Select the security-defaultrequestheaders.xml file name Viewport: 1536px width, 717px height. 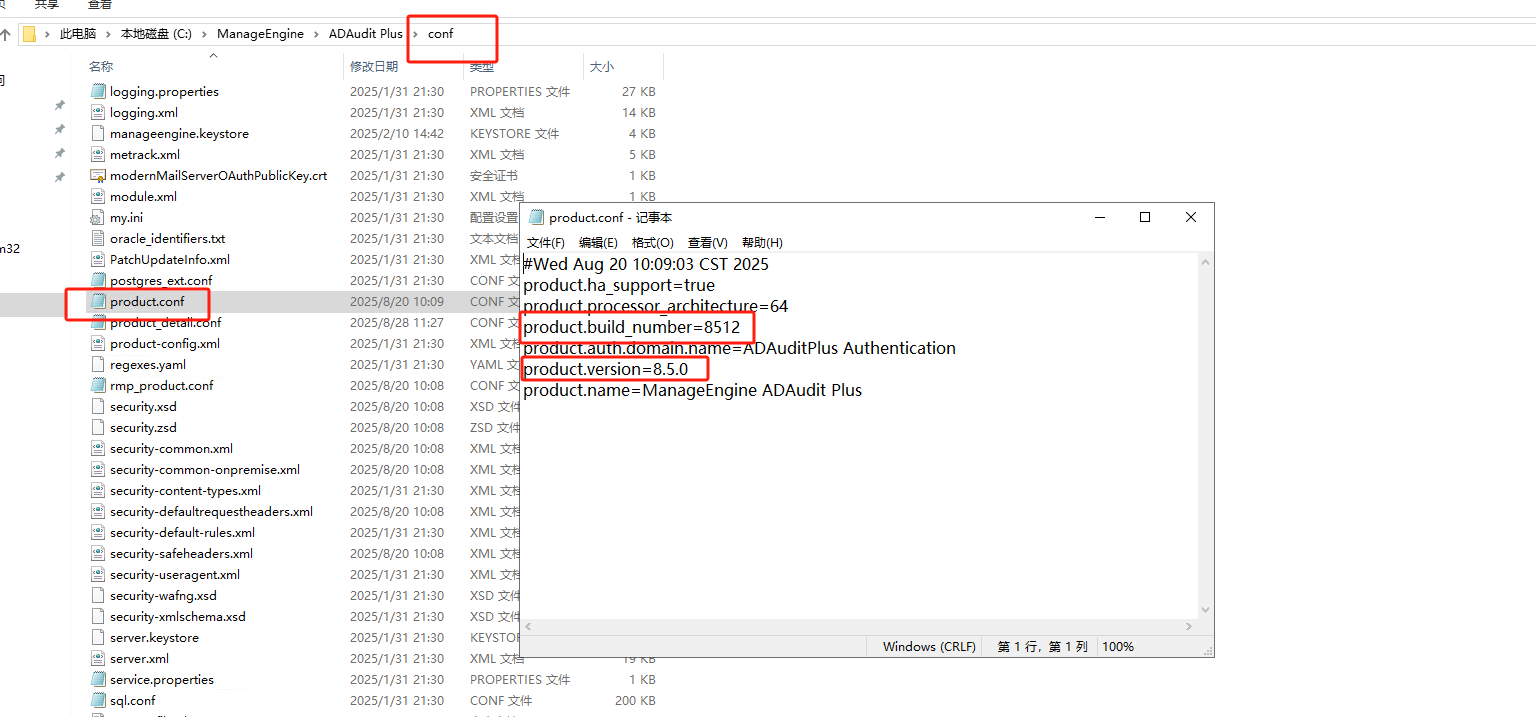point(211,512)
